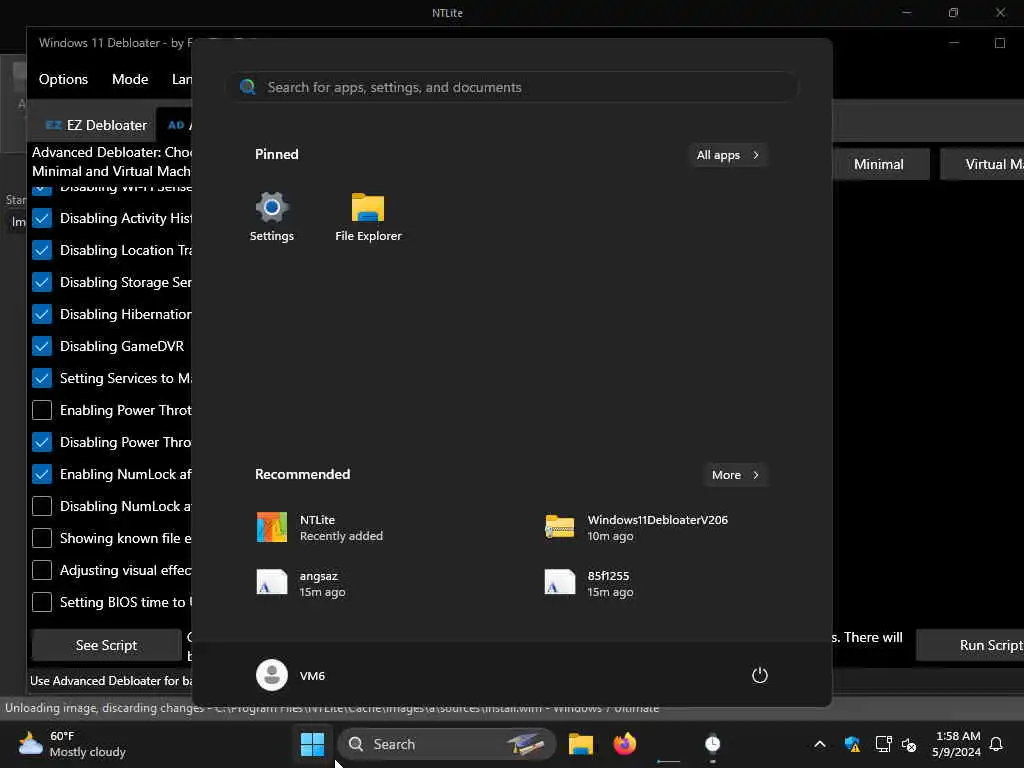Toggle Setting Services to Manual checkbox

42,378
